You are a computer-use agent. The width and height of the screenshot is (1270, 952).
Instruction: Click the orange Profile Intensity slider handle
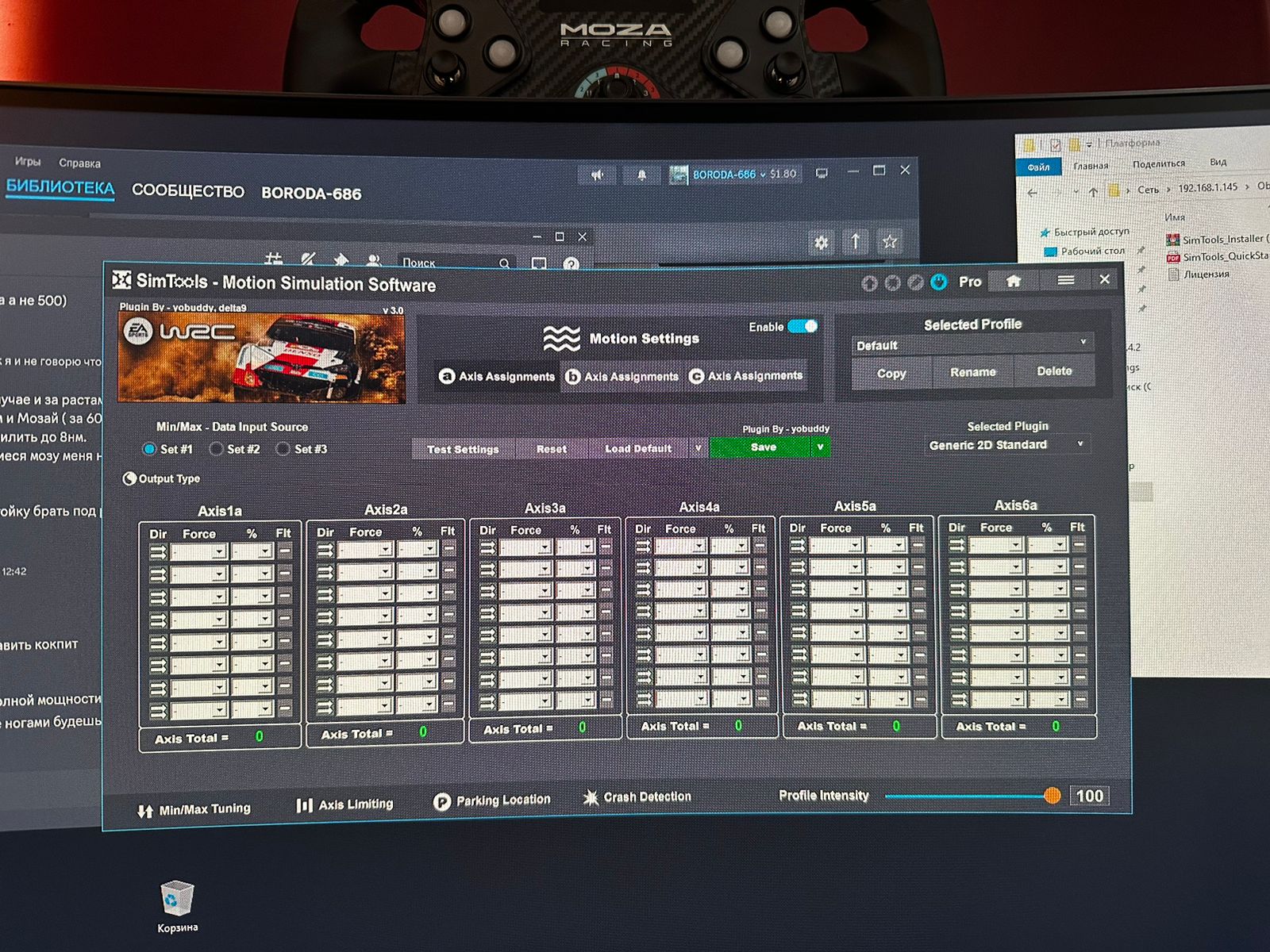point(1052,796)
